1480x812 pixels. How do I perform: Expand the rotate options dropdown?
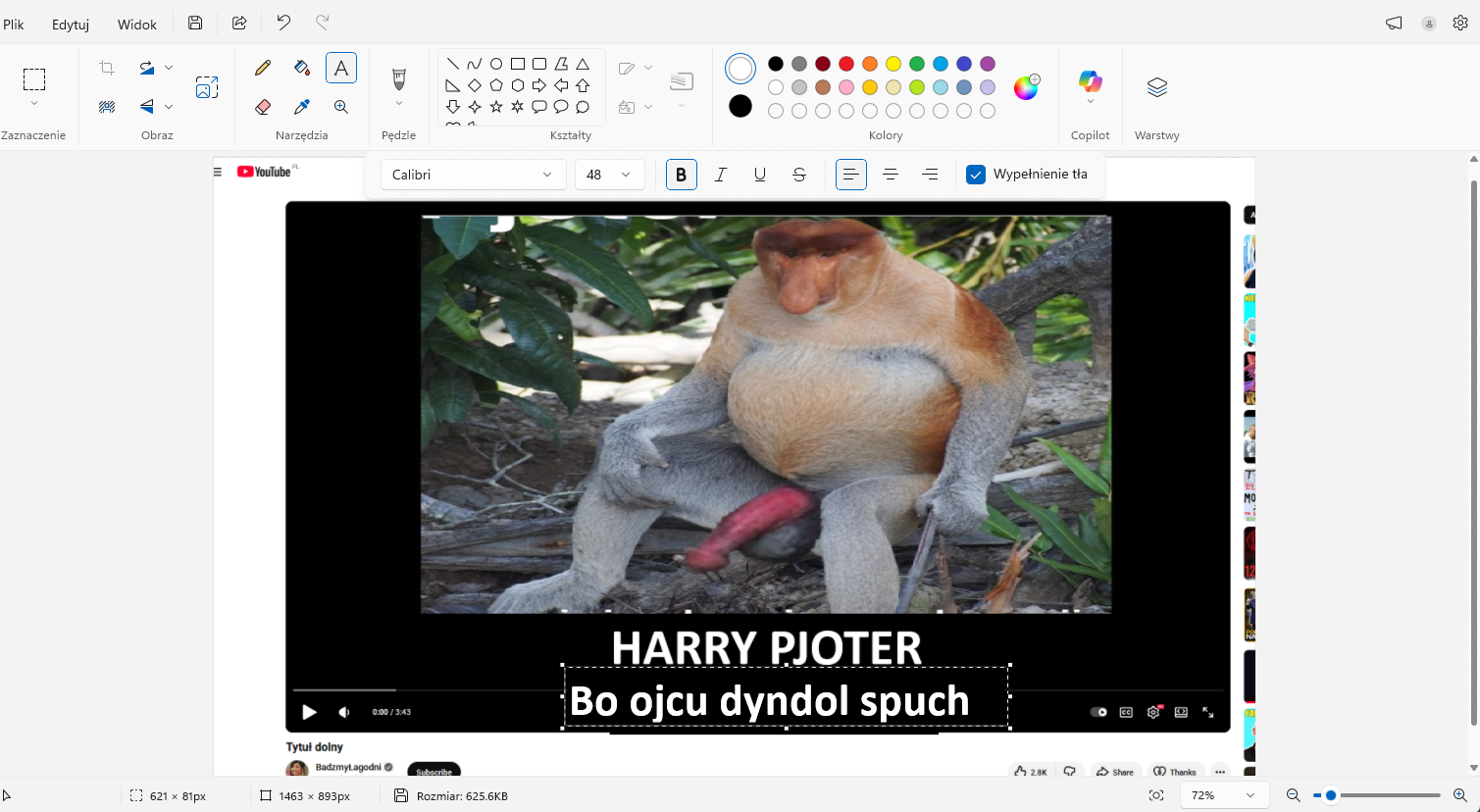tap(169, 68)
